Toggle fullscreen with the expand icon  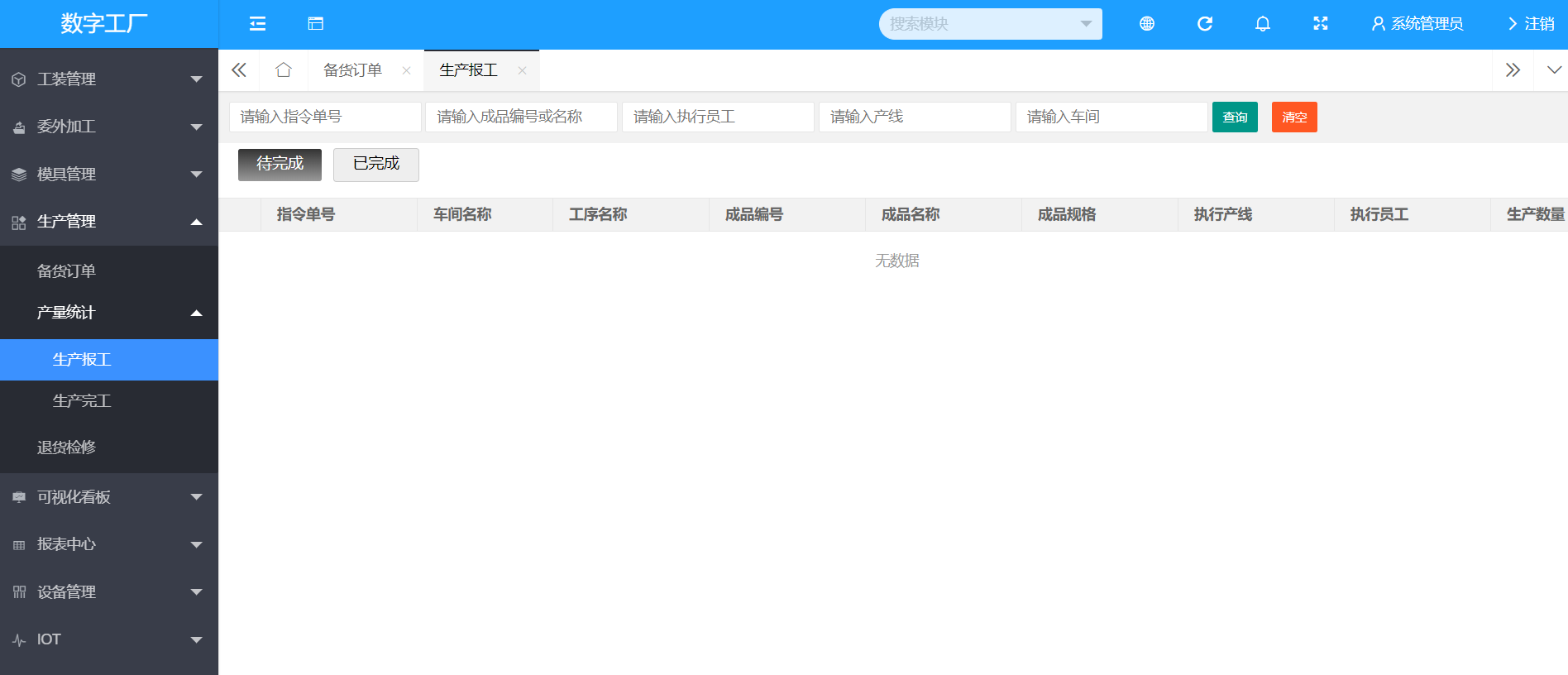pos(1320,24)
